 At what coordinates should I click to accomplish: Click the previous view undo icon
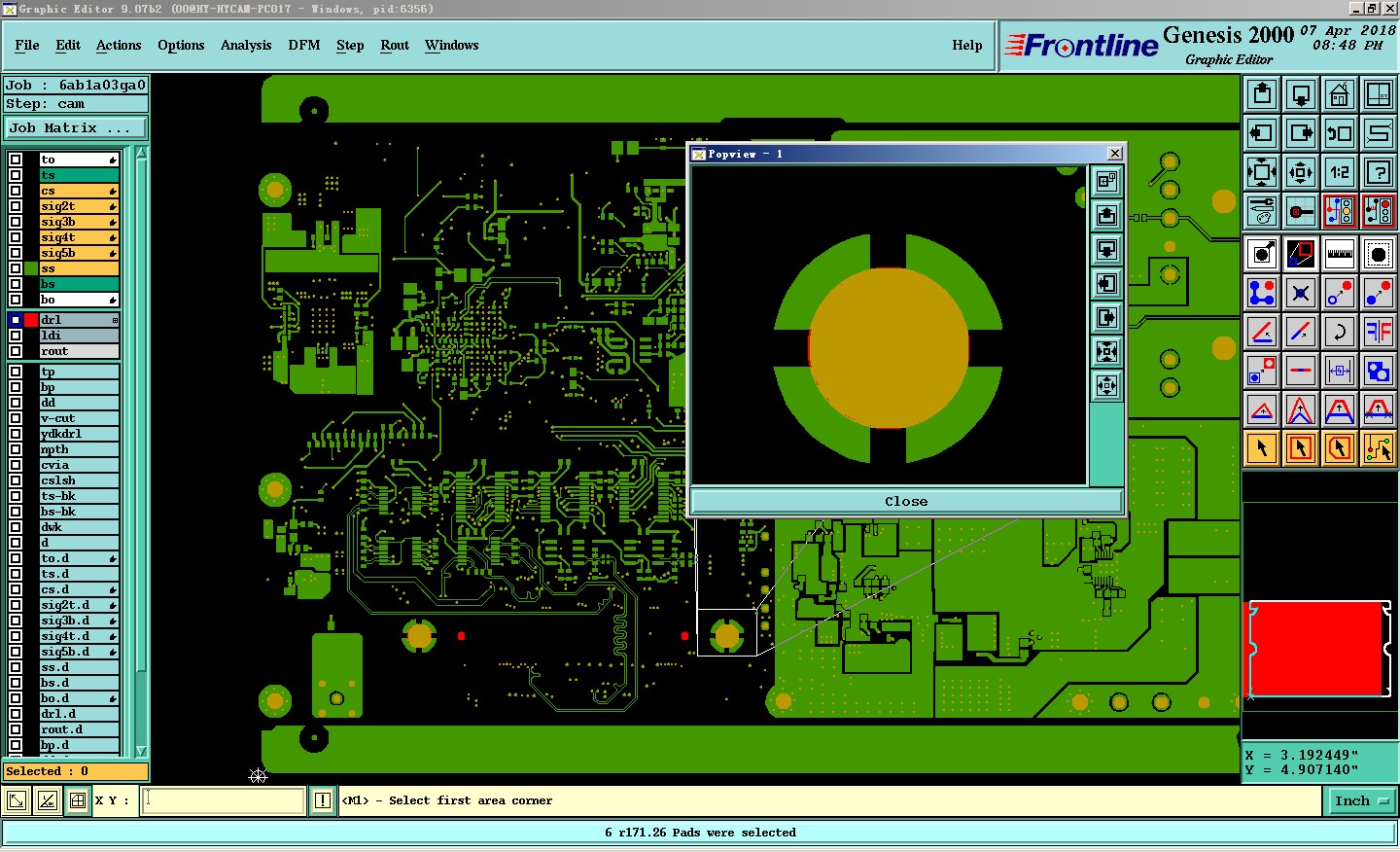[x=1340, y=133]
